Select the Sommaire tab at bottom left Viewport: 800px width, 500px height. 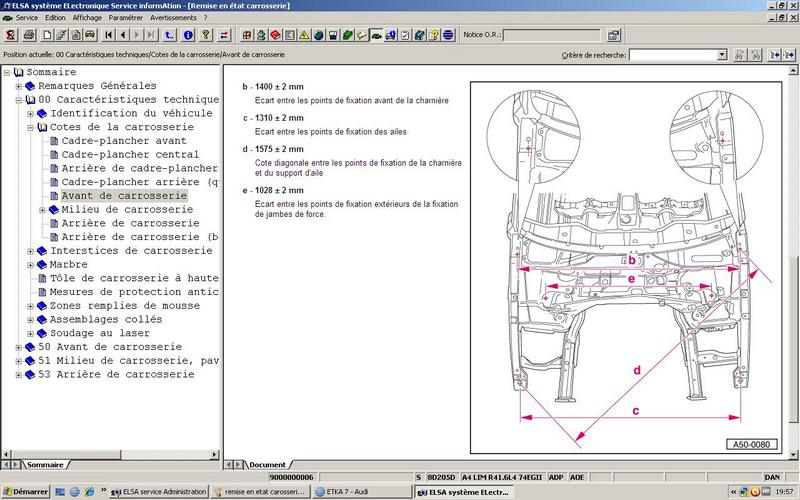pos(45,465)
